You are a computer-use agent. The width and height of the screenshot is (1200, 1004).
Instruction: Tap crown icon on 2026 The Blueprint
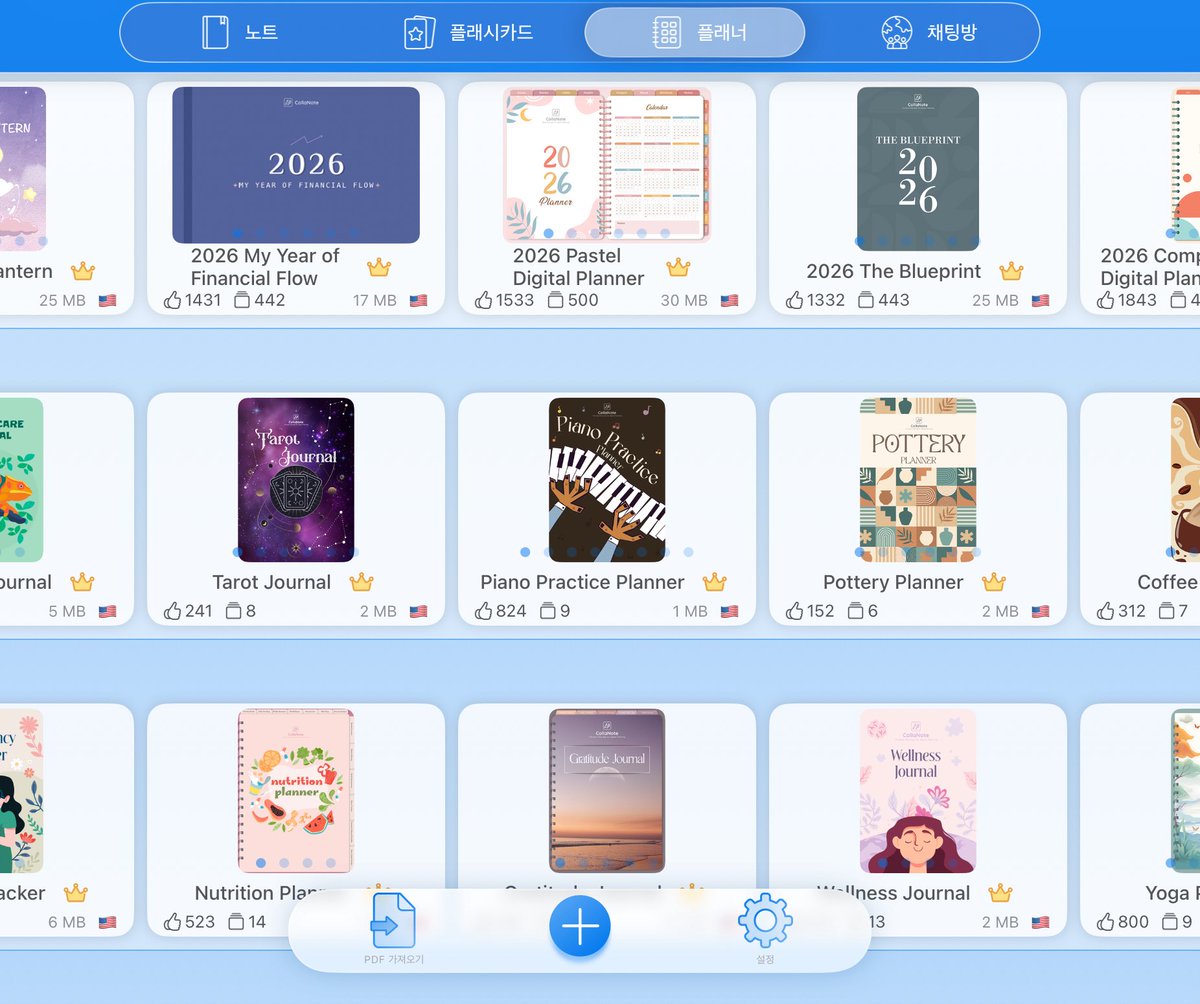[x=1011, y=270]
